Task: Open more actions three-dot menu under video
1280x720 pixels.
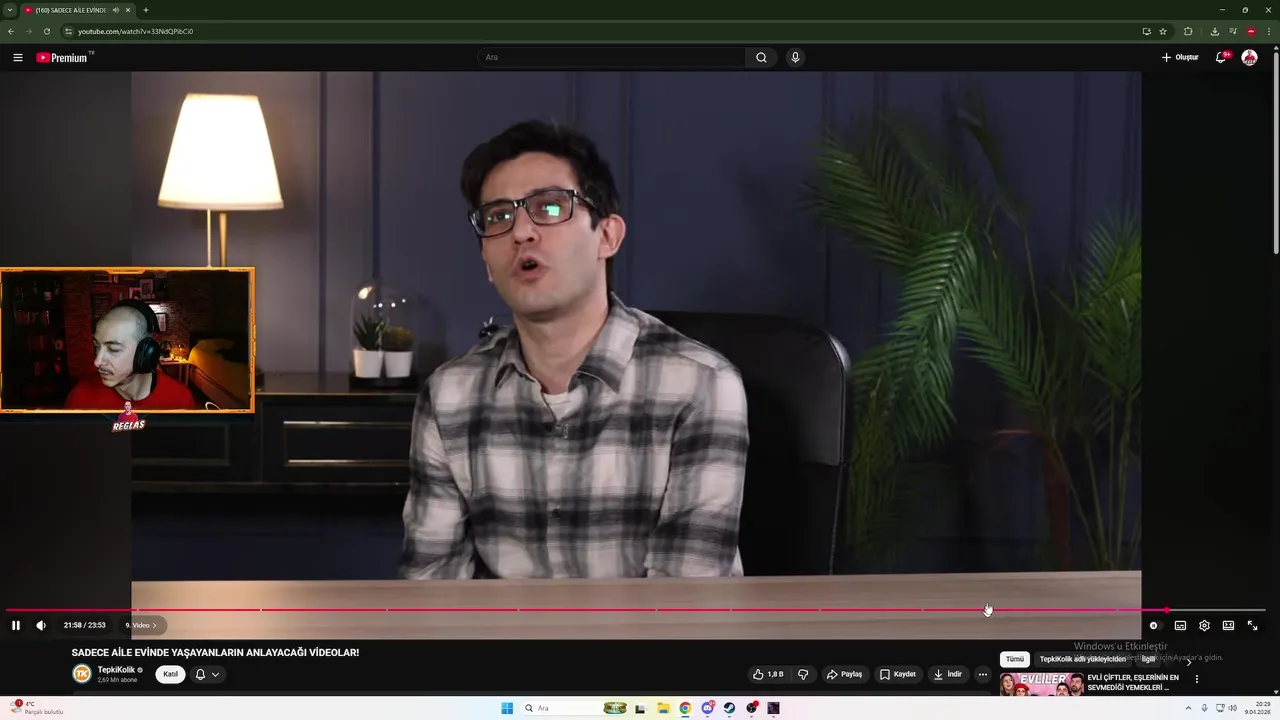Action: coord(983,674)
